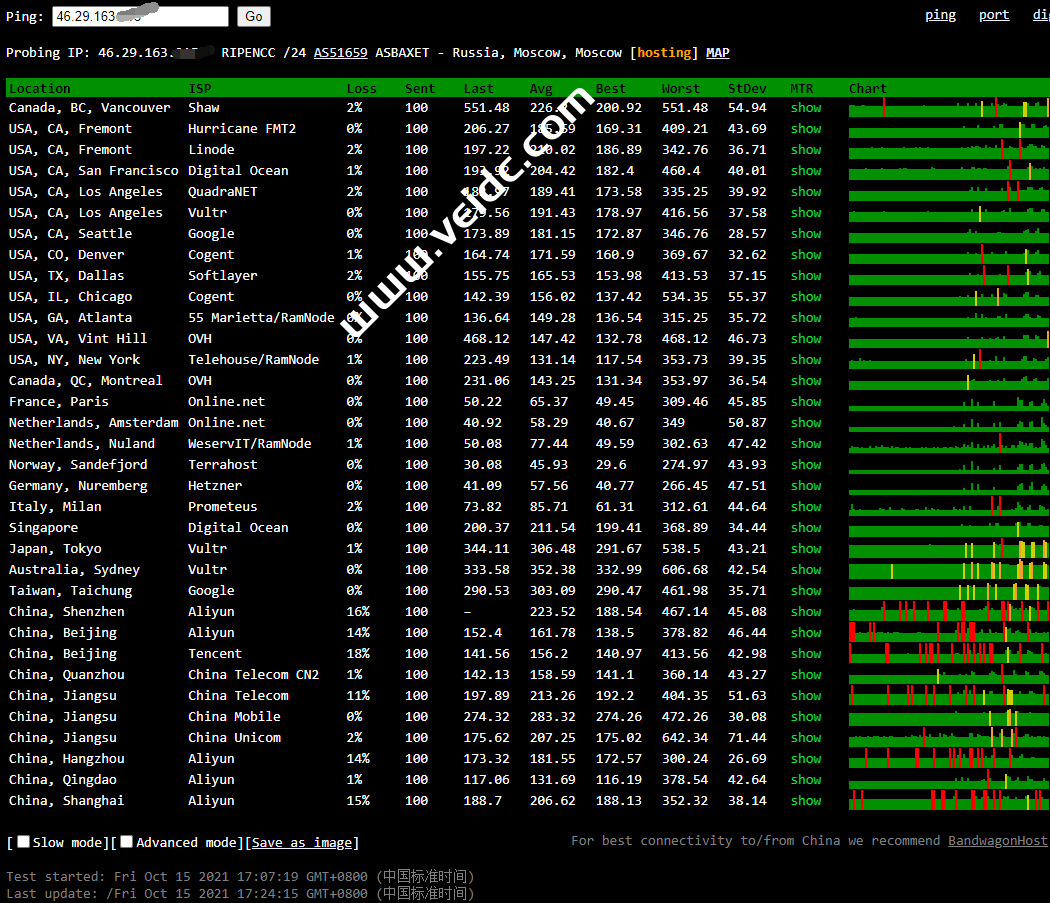This screenshot has height=903, width=1050.
Task: Click the Location column header
Action: [40, 88]
